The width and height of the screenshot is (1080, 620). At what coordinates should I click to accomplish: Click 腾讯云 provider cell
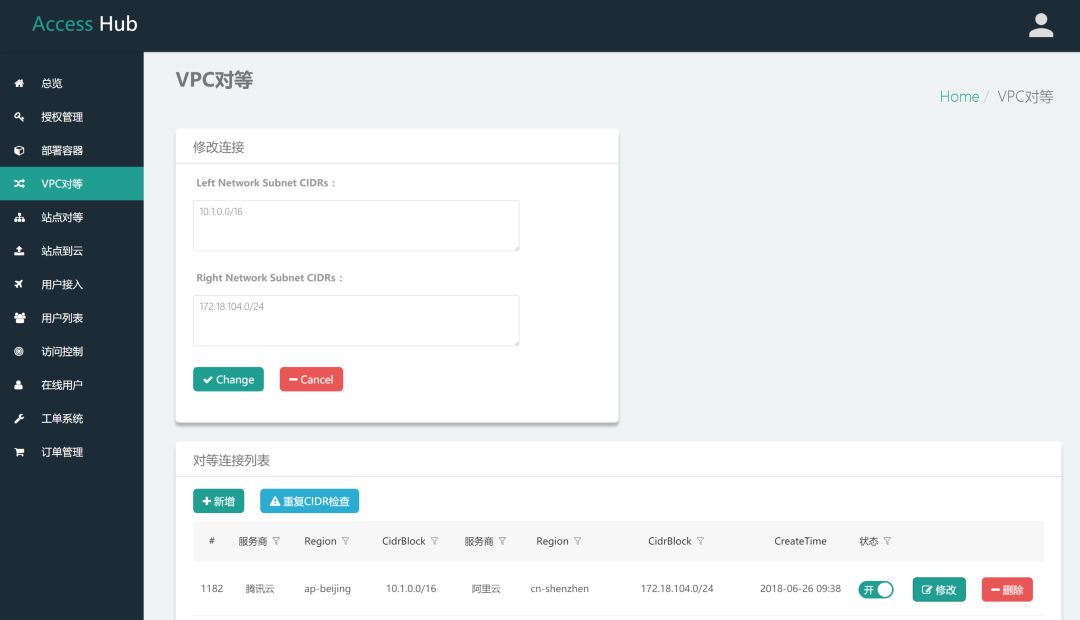pyautogui.click(x=260, y=589)
